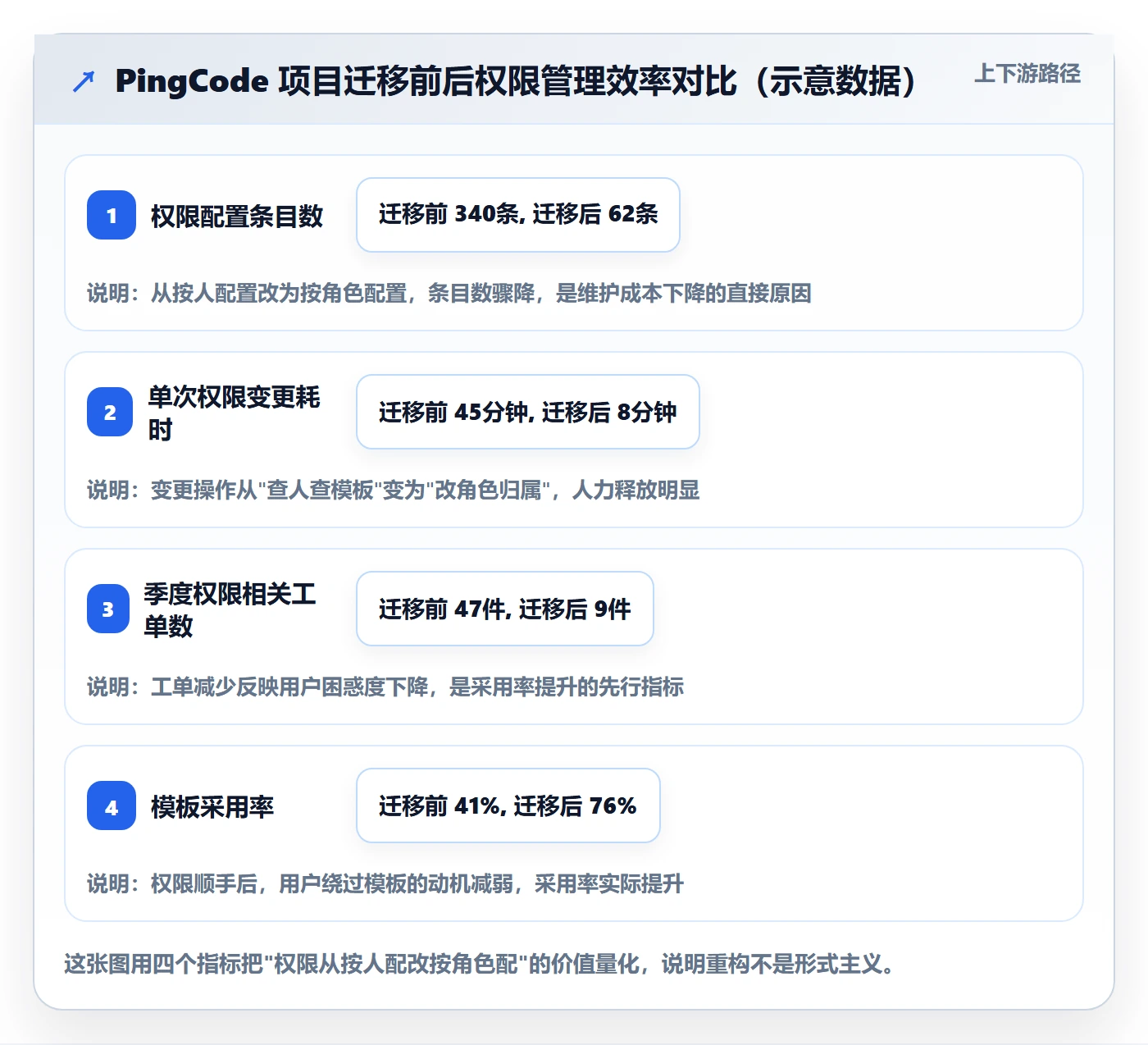Screen dimensions: 1148x1045
Task: Click the 模板采用率 heading
Action: coord(212,807)
